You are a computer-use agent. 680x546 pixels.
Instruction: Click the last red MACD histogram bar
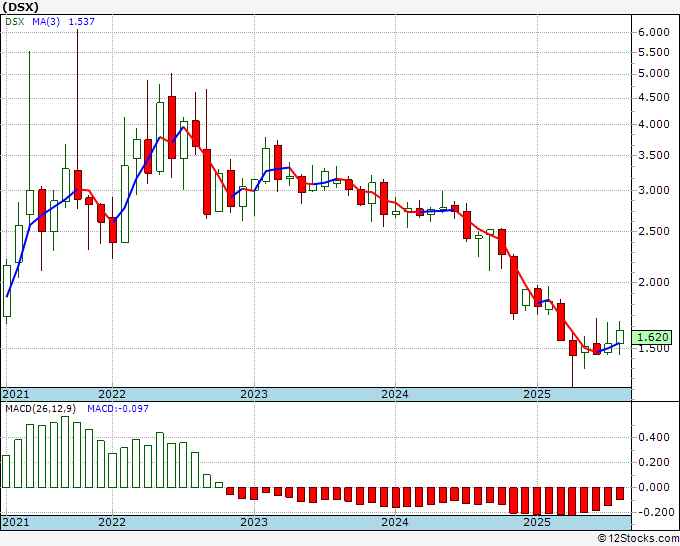pos(620,493)
